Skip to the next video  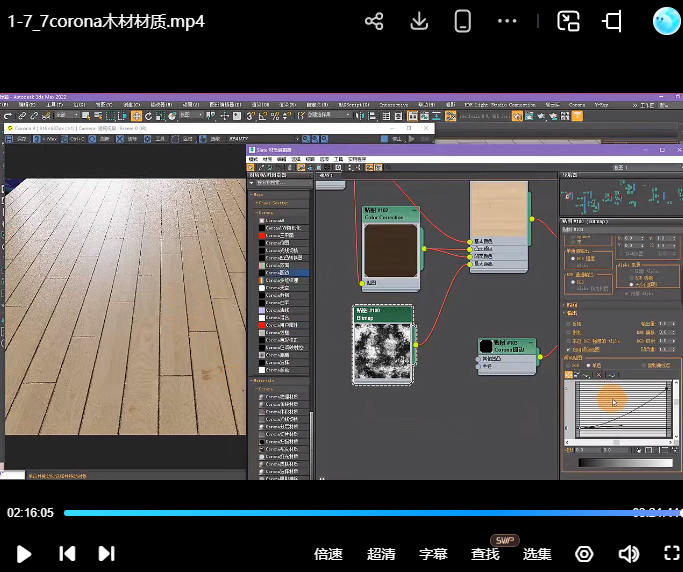tap(106, 553)
